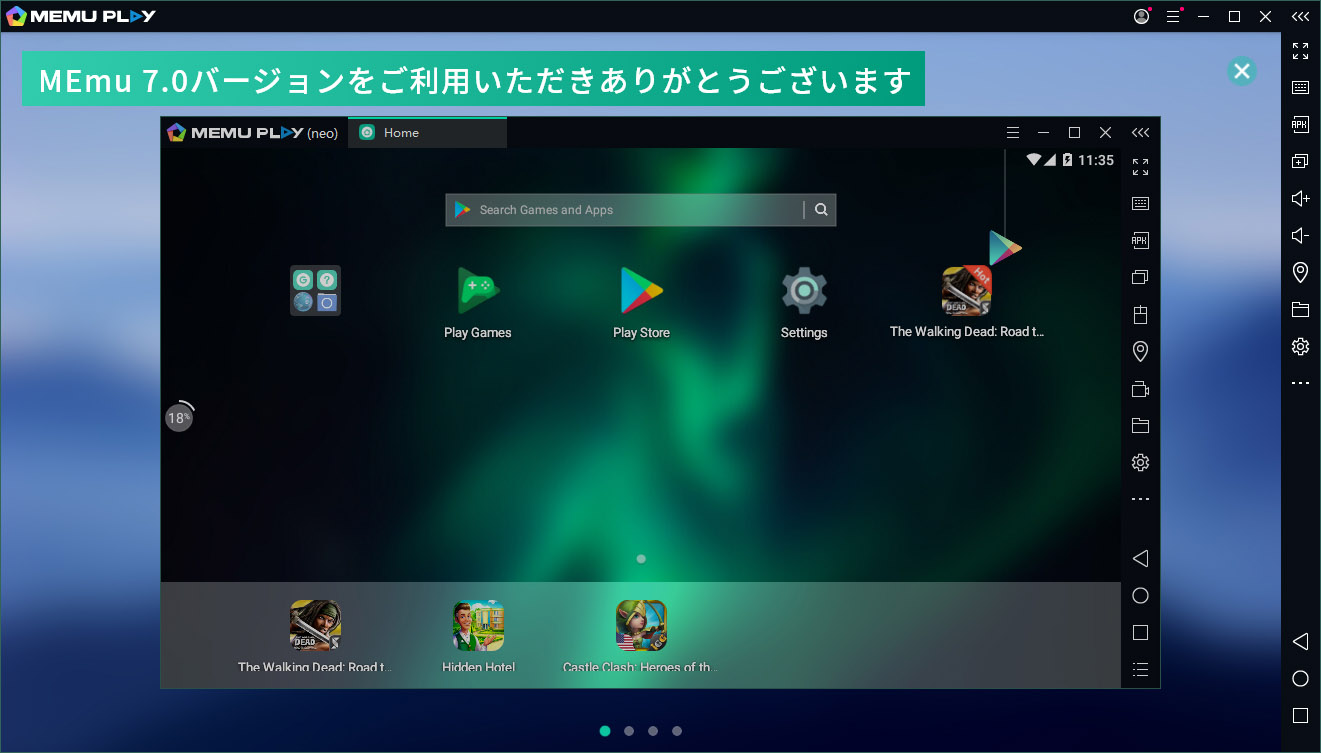Launch Play Games app
Viewport: 1321px width, 753px height.
(x=478, y=303)
